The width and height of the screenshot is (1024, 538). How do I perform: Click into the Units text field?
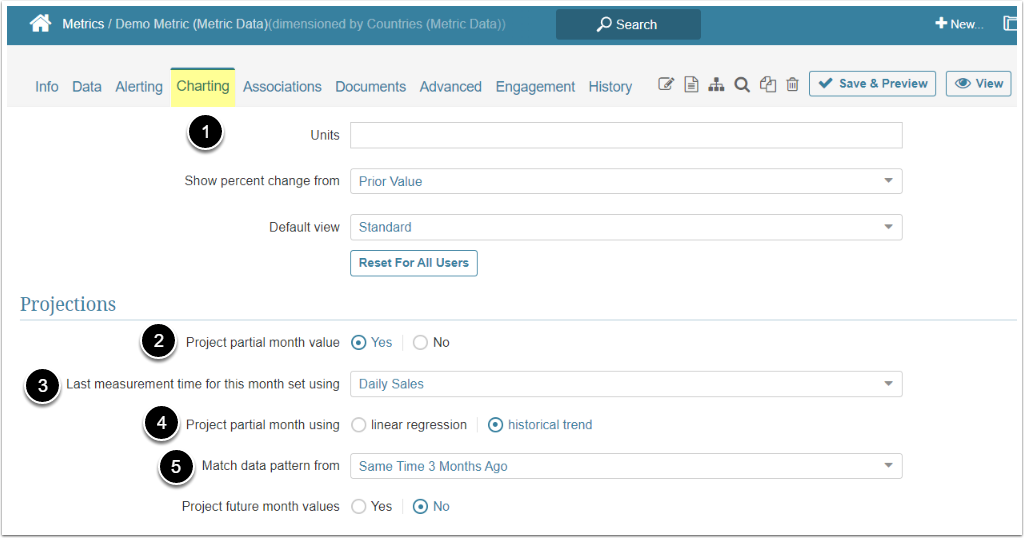pos(626,135)
